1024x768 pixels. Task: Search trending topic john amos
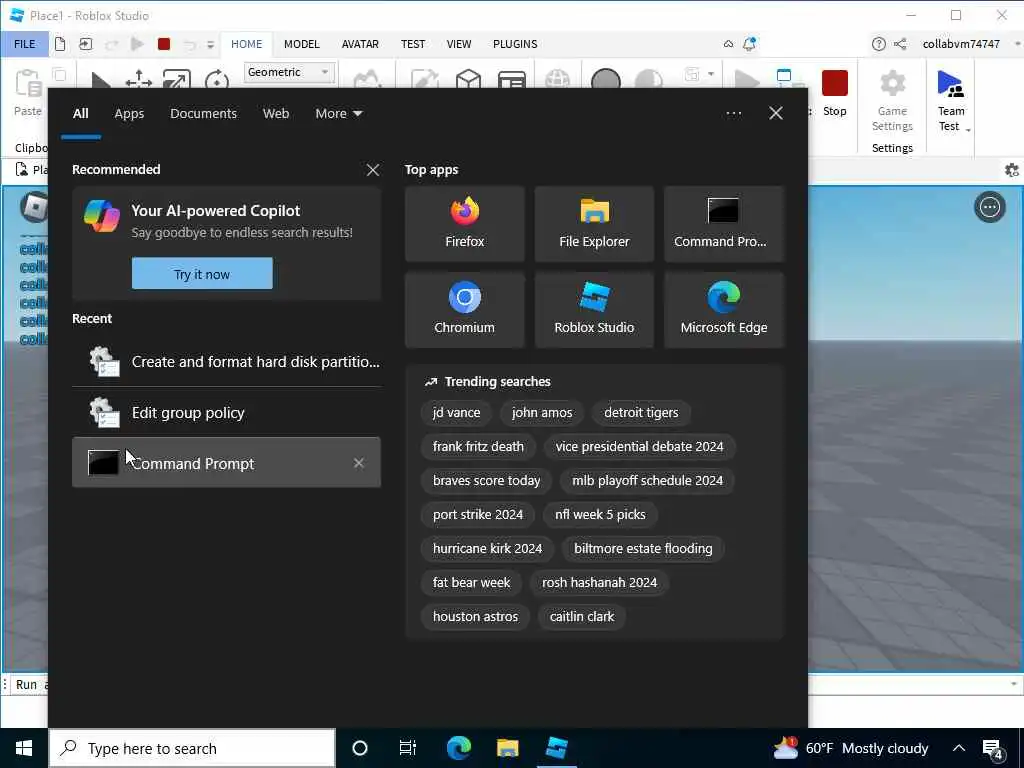[542, 413]
